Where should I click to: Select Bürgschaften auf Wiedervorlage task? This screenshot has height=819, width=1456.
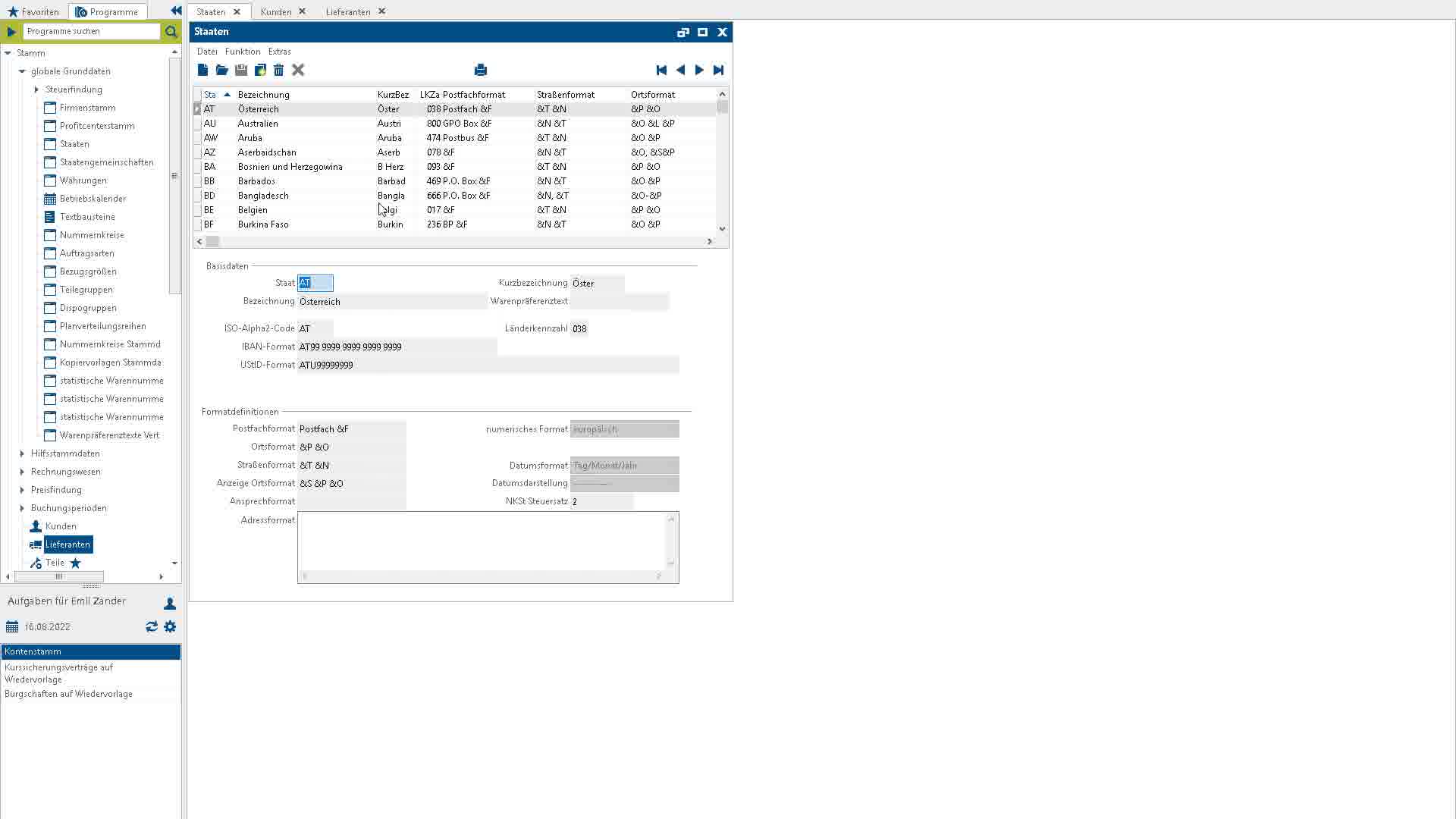90,694
